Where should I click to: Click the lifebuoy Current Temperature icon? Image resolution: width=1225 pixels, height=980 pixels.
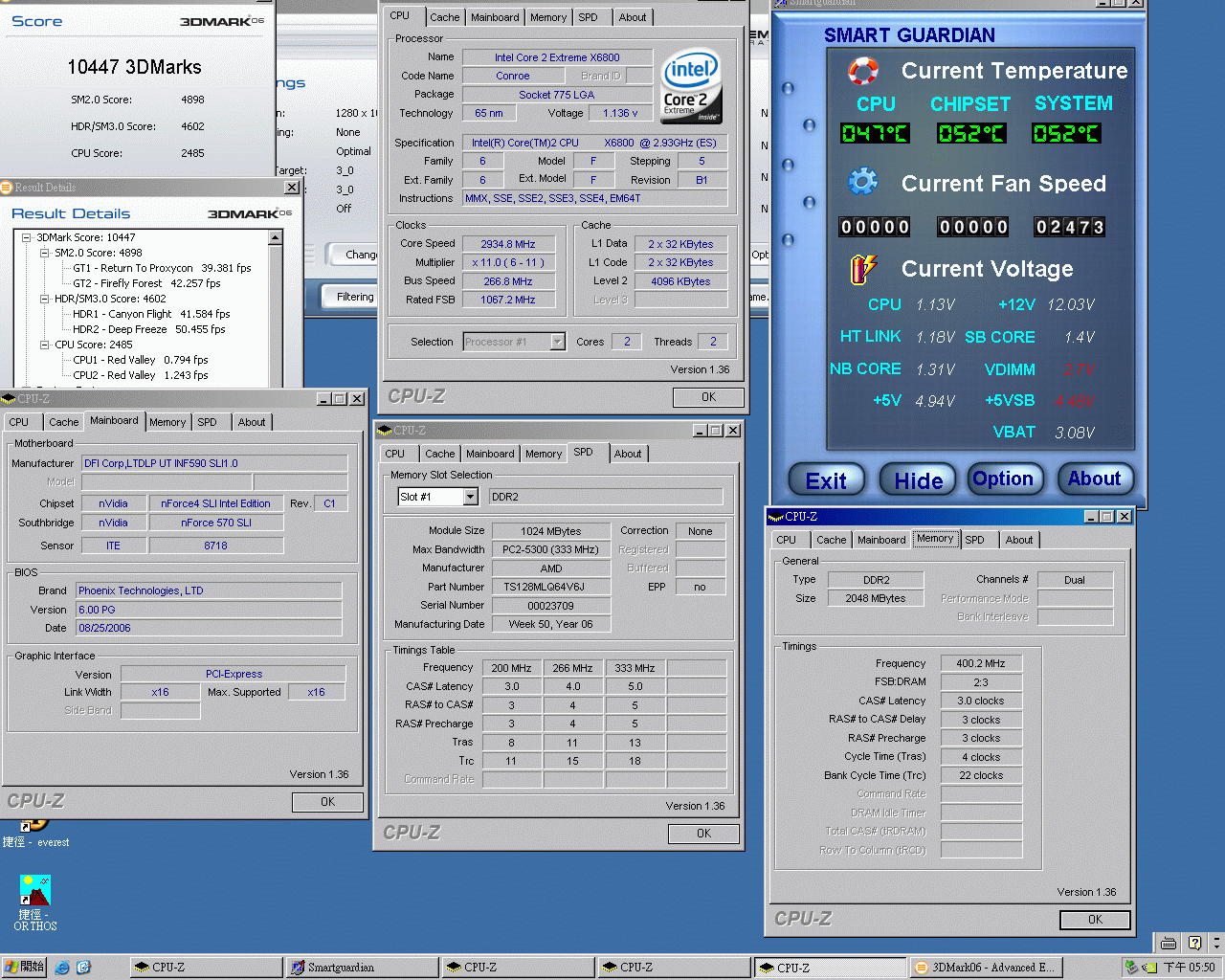point(863,71)
